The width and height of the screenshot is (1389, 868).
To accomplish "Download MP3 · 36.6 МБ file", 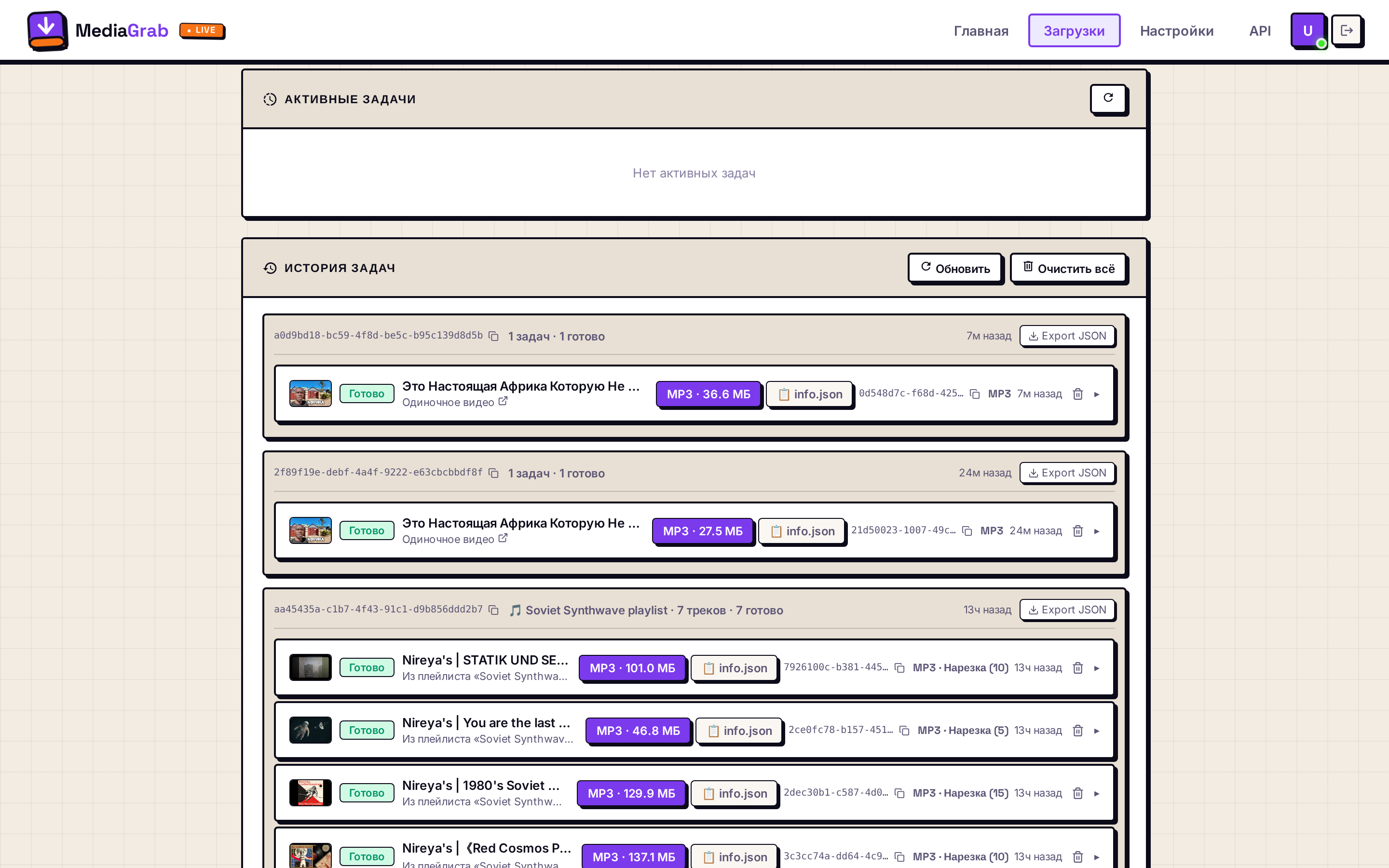I will (x=708, y=394).
